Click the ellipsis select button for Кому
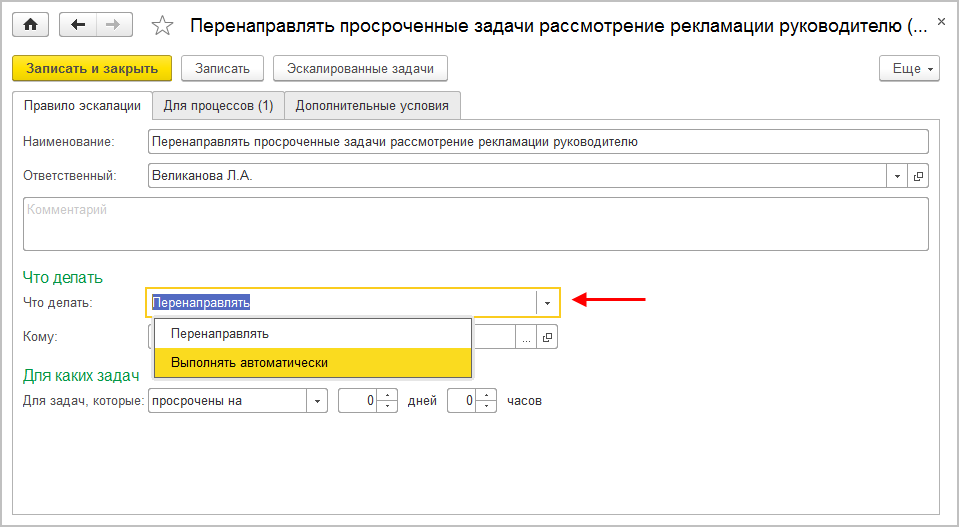Image resolution: width=959 pixels, height=527 pixels. point(526,337)
